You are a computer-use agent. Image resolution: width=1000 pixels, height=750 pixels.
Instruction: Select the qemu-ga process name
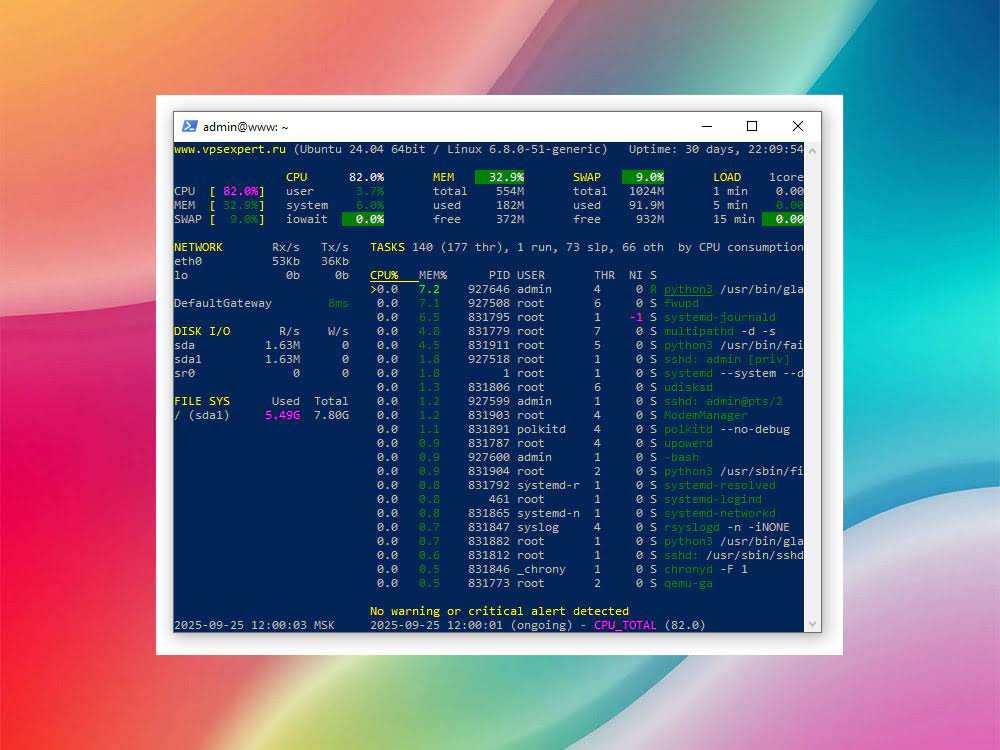pyautogui.click(x=688, y=584)
